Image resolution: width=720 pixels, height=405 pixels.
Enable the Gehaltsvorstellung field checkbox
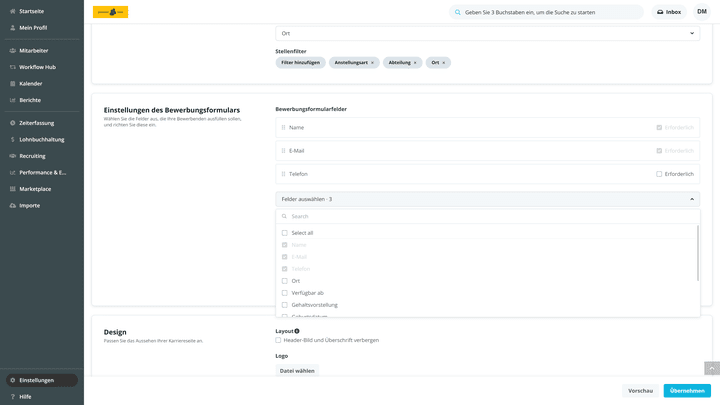(x=284, y=305)
